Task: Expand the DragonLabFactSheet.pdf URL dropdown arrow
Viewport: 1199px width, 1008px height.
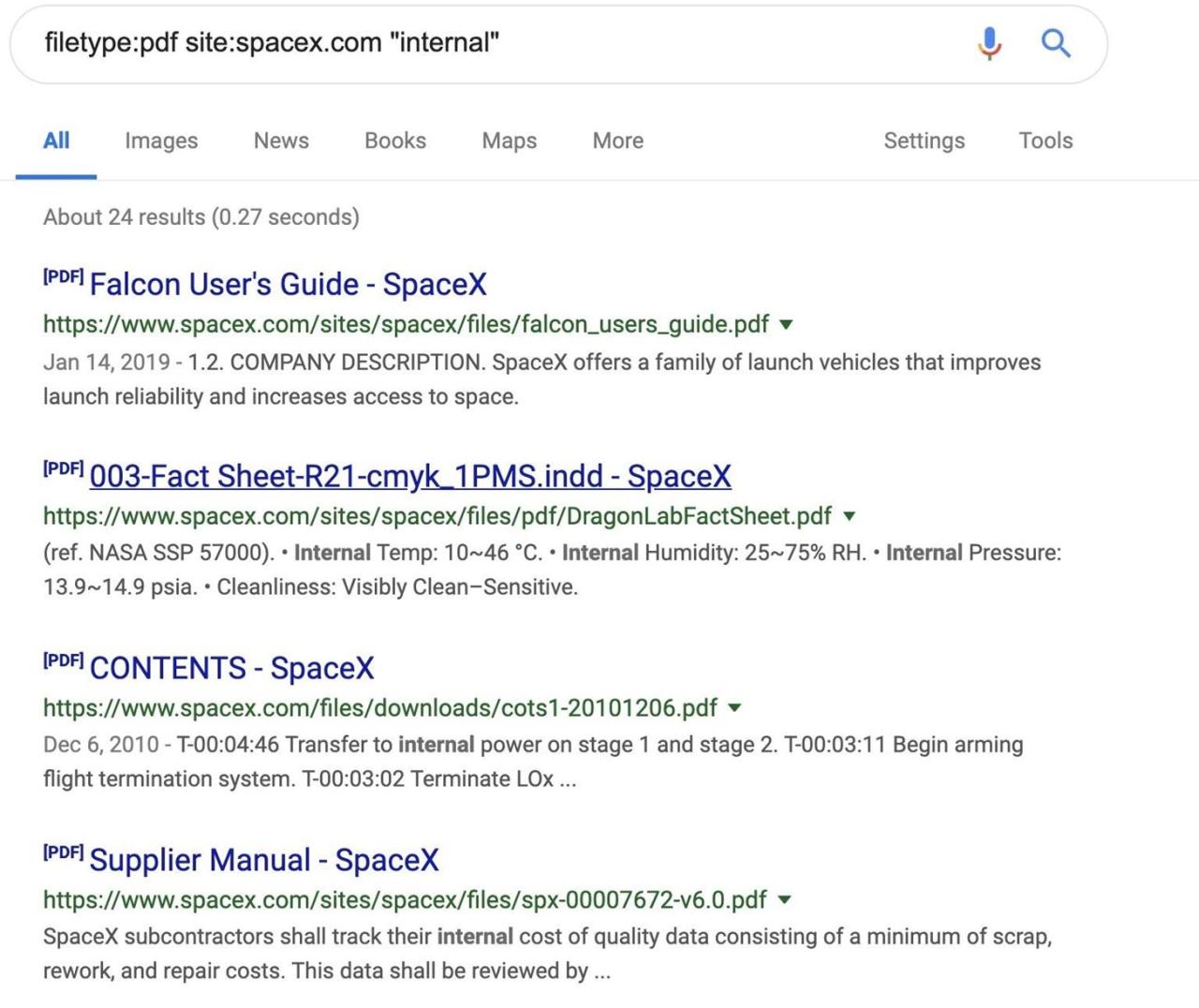Action: tap(849, 516)
